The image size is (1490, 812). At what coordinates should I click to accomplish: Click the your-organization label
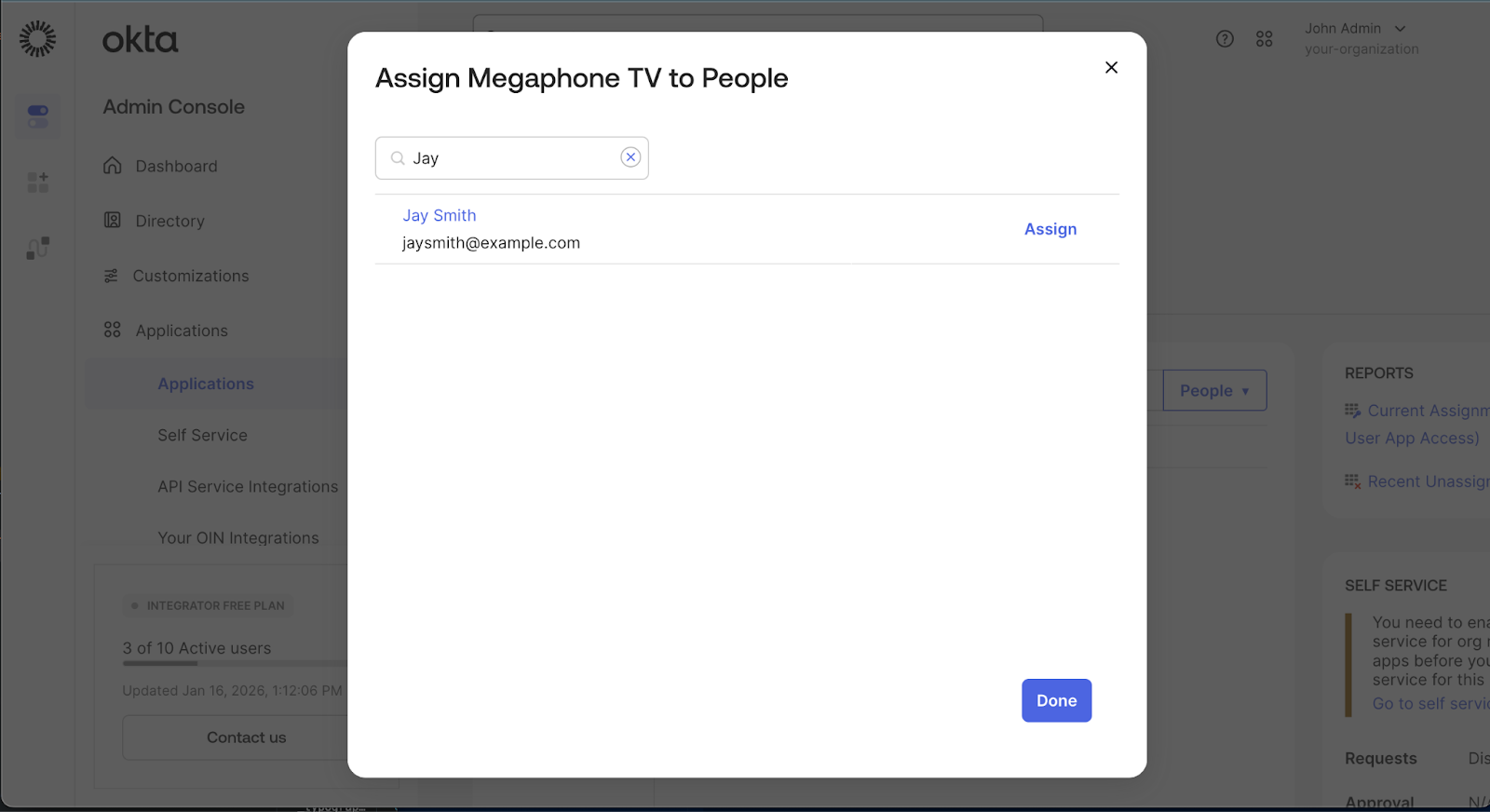(1361, 49)
